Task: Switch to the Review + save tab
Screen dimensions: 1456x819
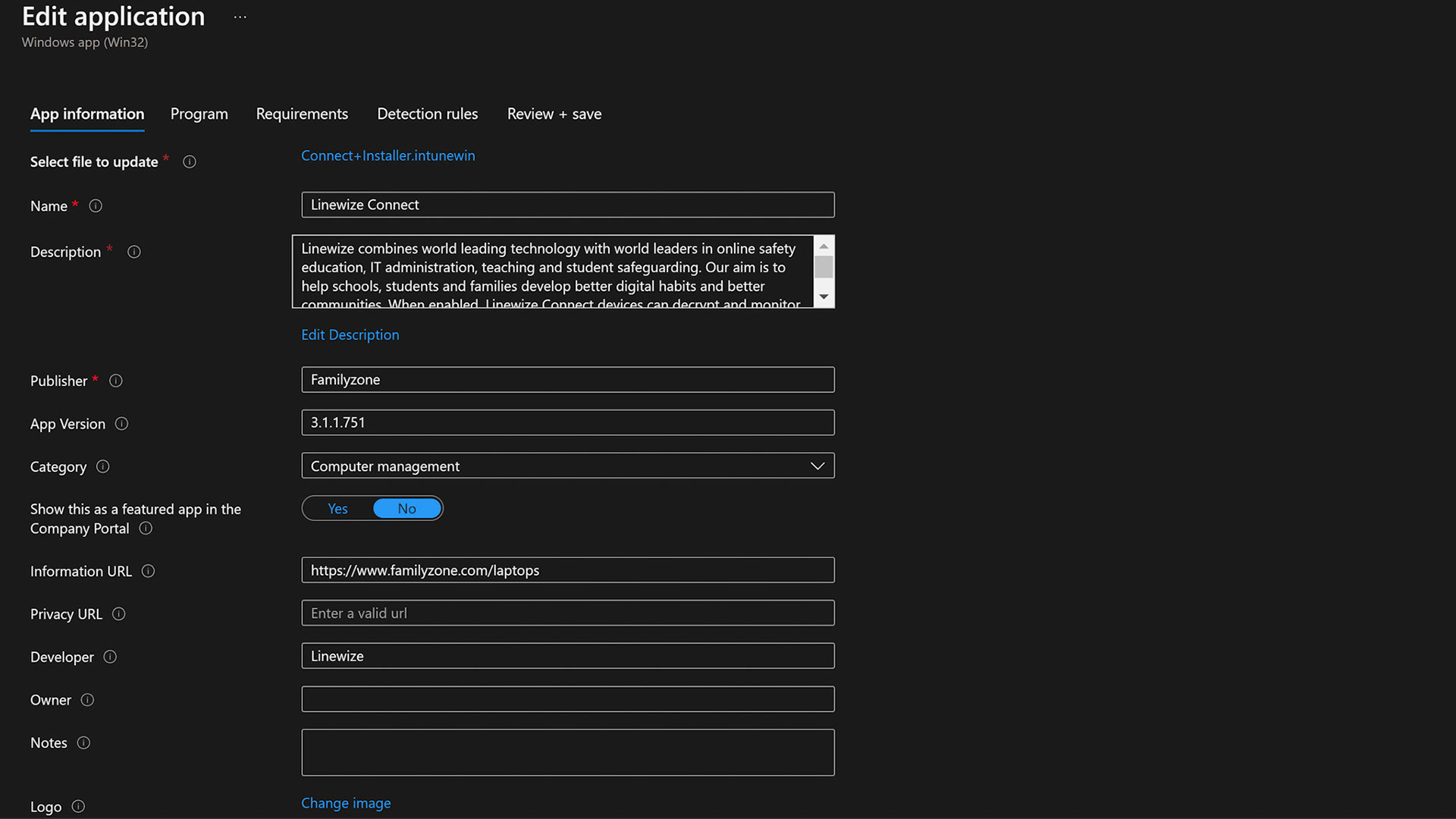Action: 554,114
